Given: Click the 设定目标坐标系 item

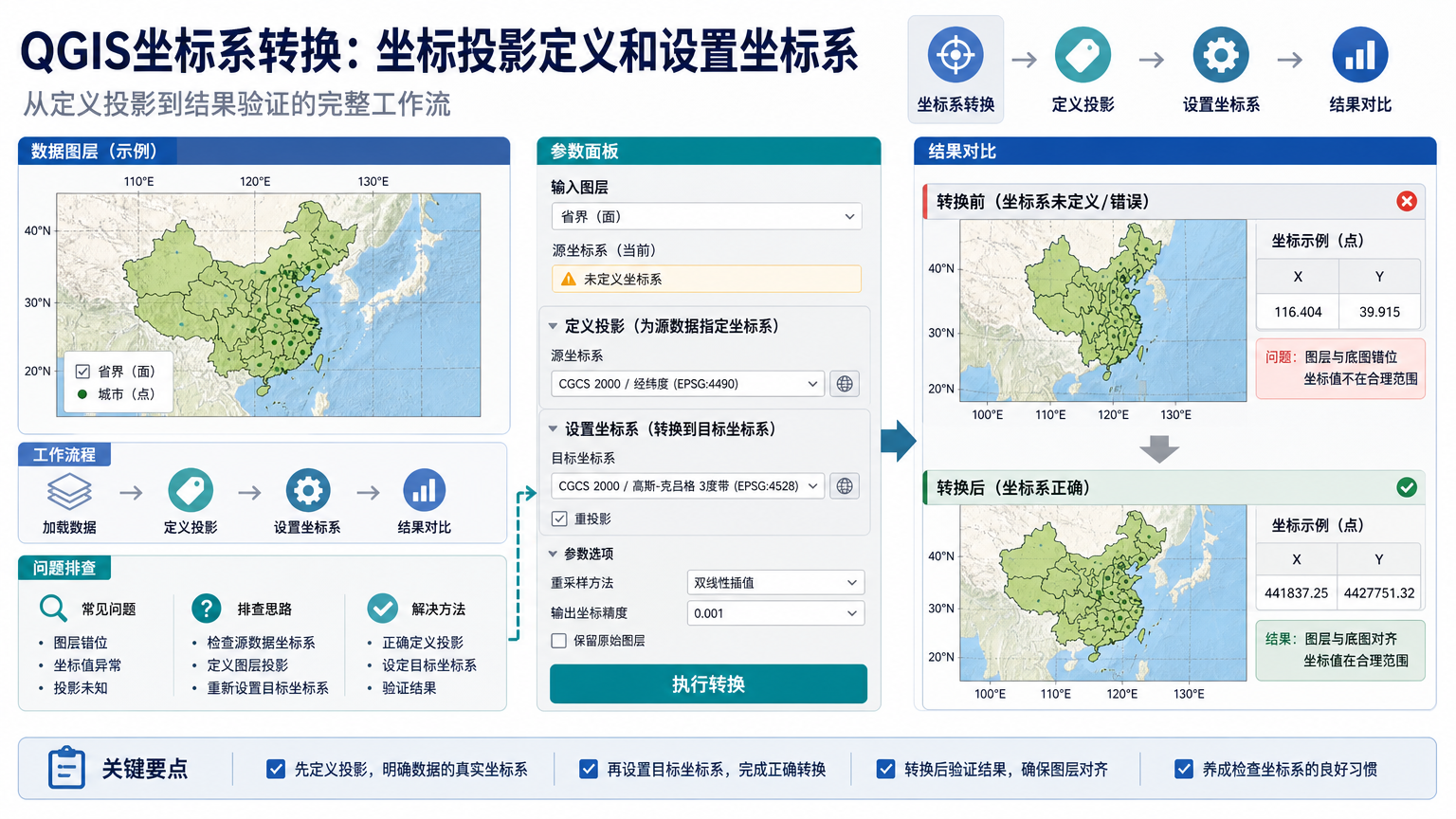Looking at the screenshot, I should pos(429,665).
